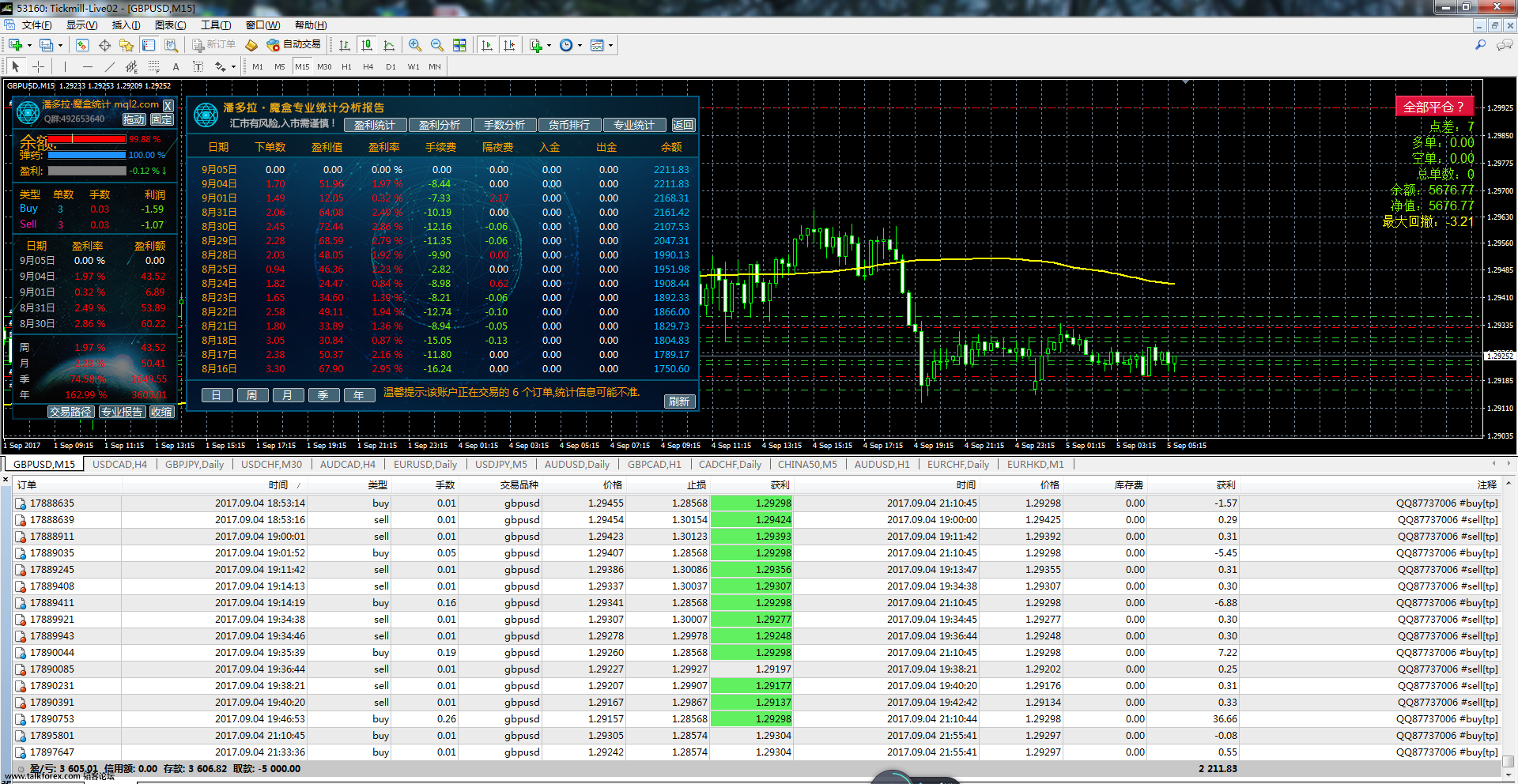Viewport: 1518px width, 784px height.
Task: Open the 插入(I) menu
Action: click(x=126, y=25)
